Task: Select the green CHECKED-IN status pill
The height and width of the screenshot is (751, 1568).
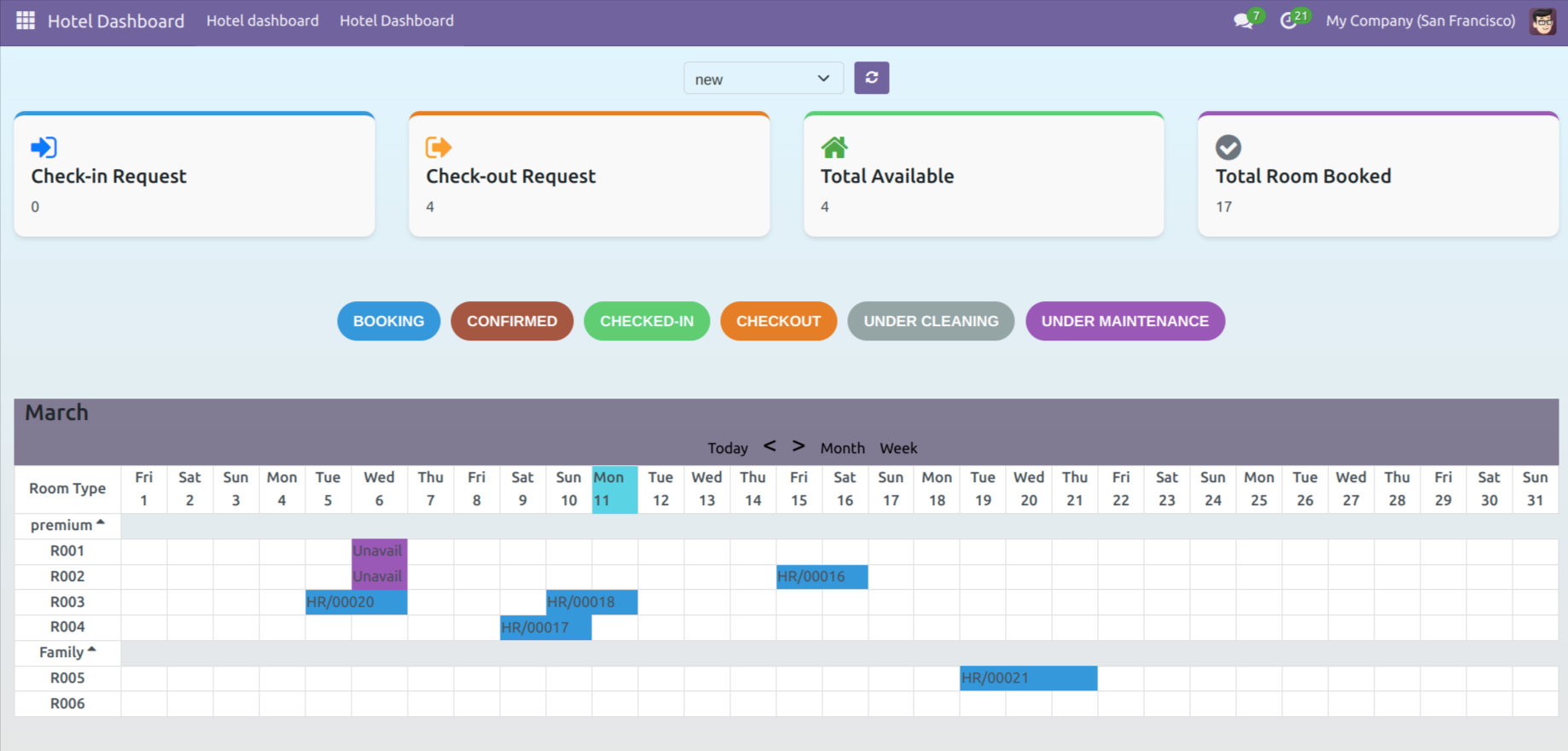Action: pyautogui.click(x=647, y=321)
